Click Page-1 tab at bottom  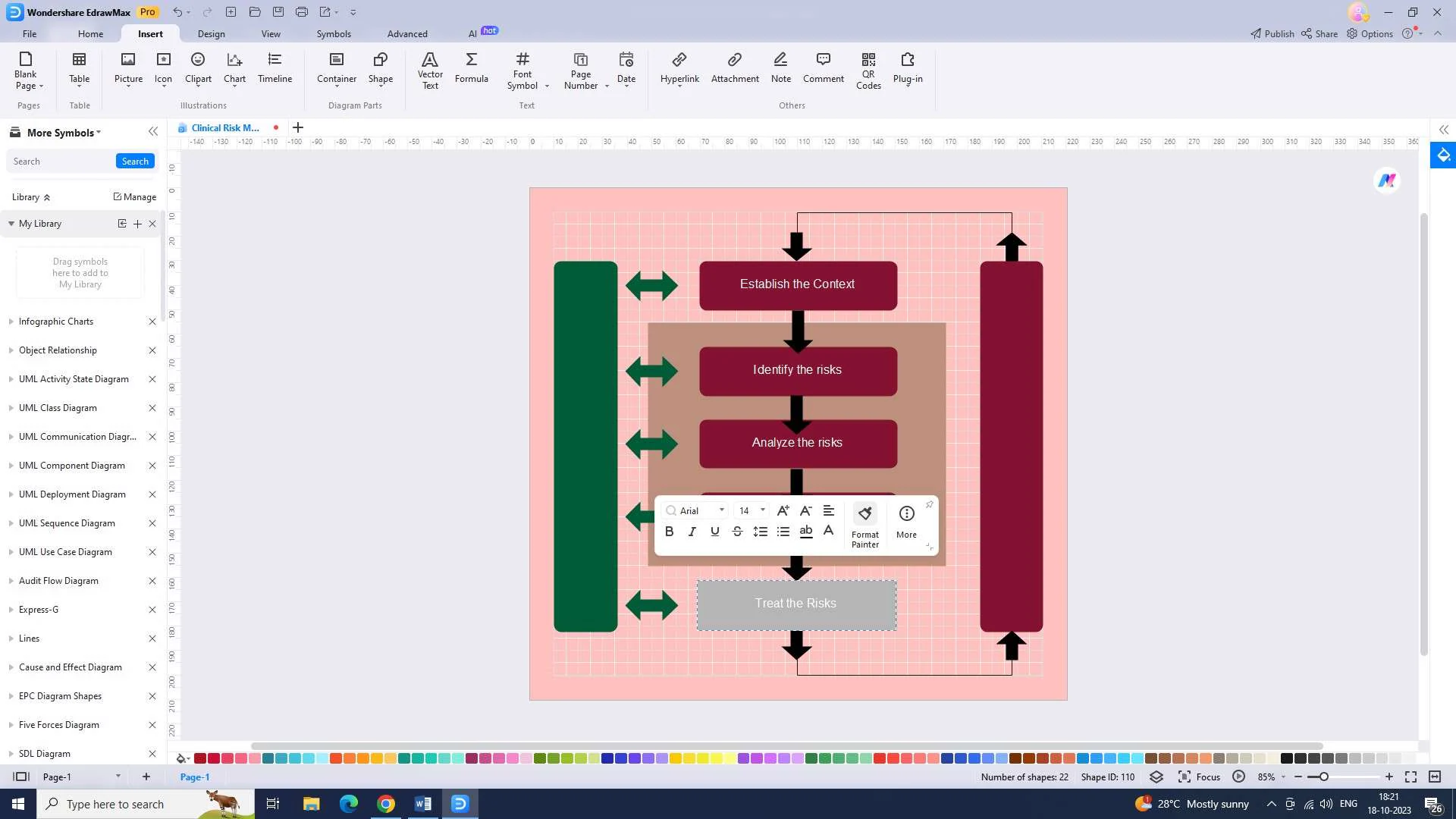[195, 776]
